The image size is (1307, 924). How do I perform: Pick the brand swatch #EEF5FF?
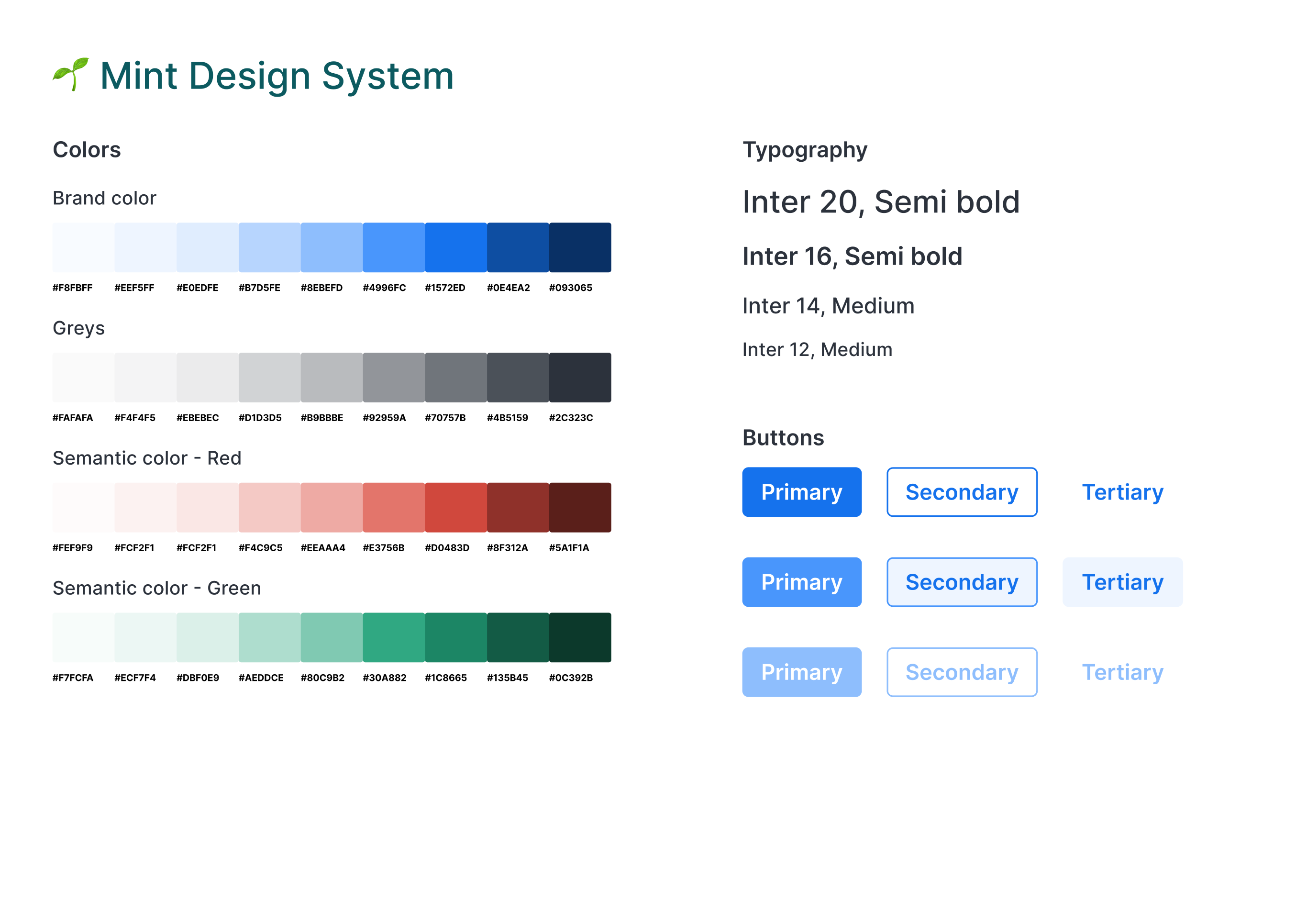coord(146,247)
